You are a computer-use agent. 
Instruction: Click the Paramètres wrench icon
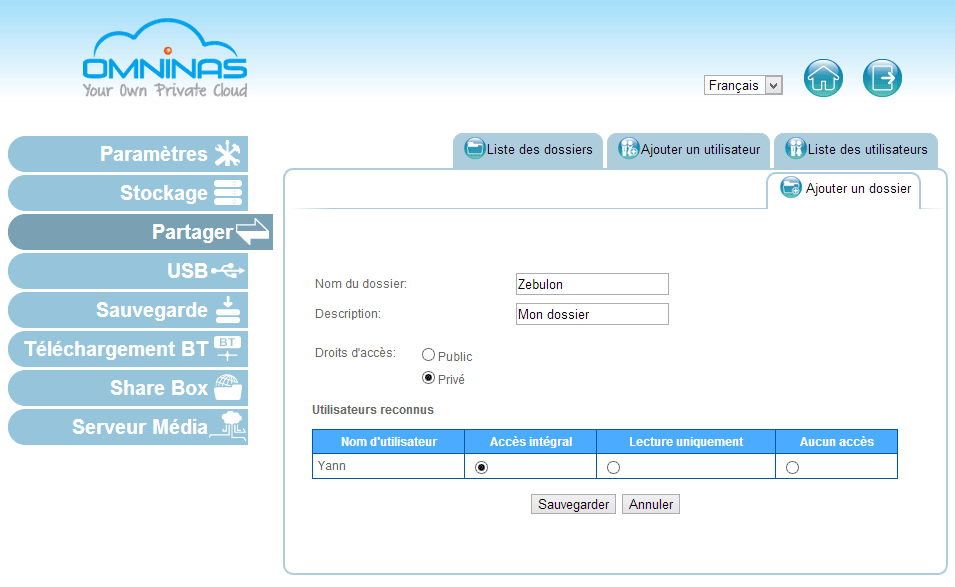click(228, 153)
